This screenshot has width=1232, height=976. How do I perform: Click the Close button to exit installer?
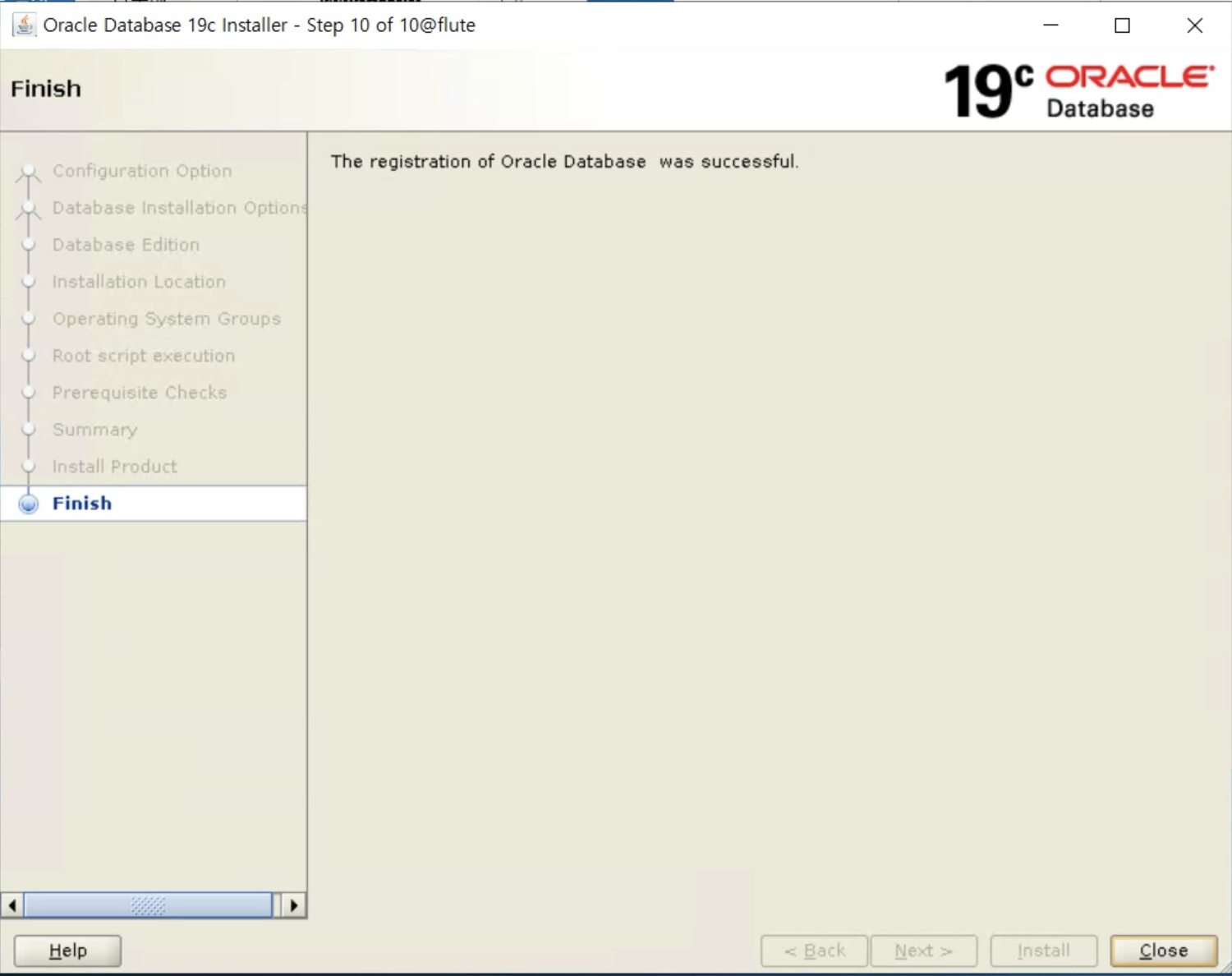click(1163, 951)
